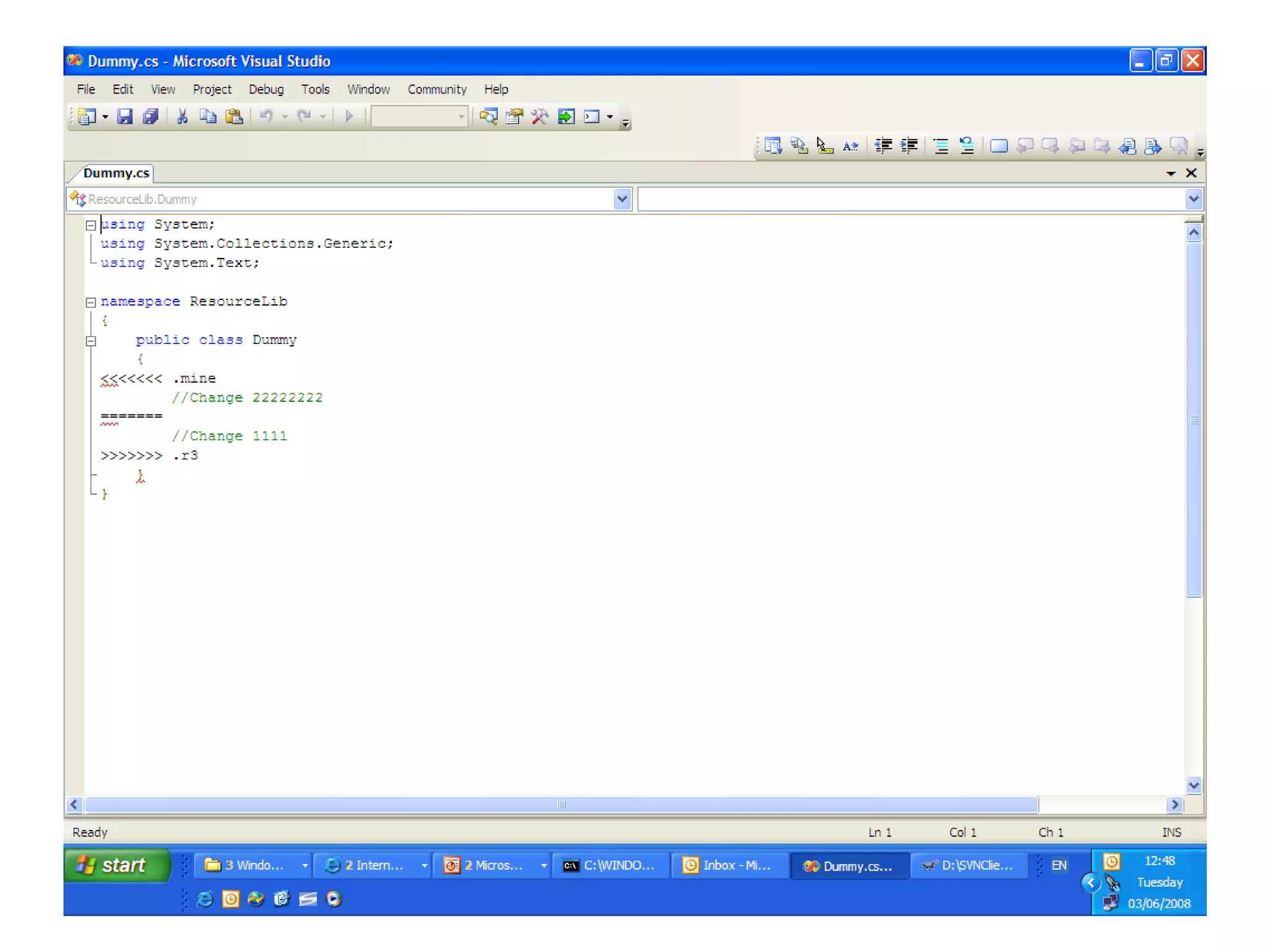Click the Inbox taskbar button

tap(729, 865)
